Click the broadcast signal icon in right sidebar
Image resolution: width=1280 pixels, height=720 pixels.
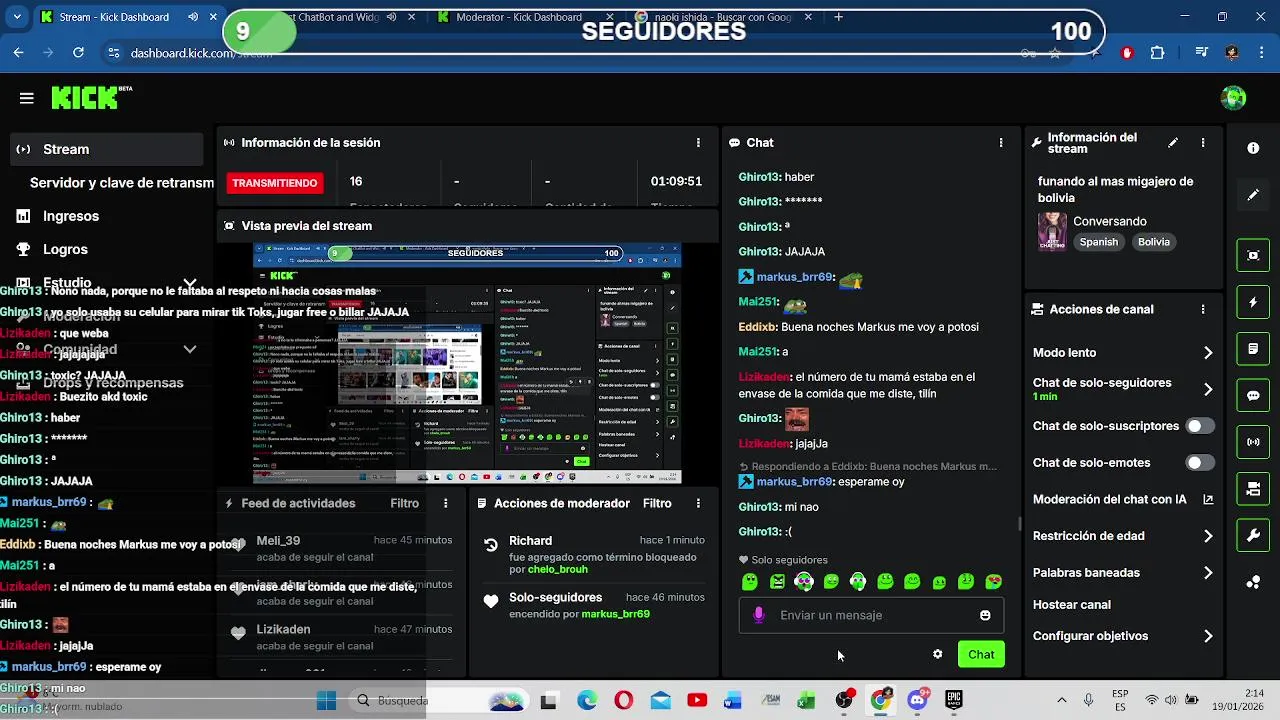(1253, 442)
